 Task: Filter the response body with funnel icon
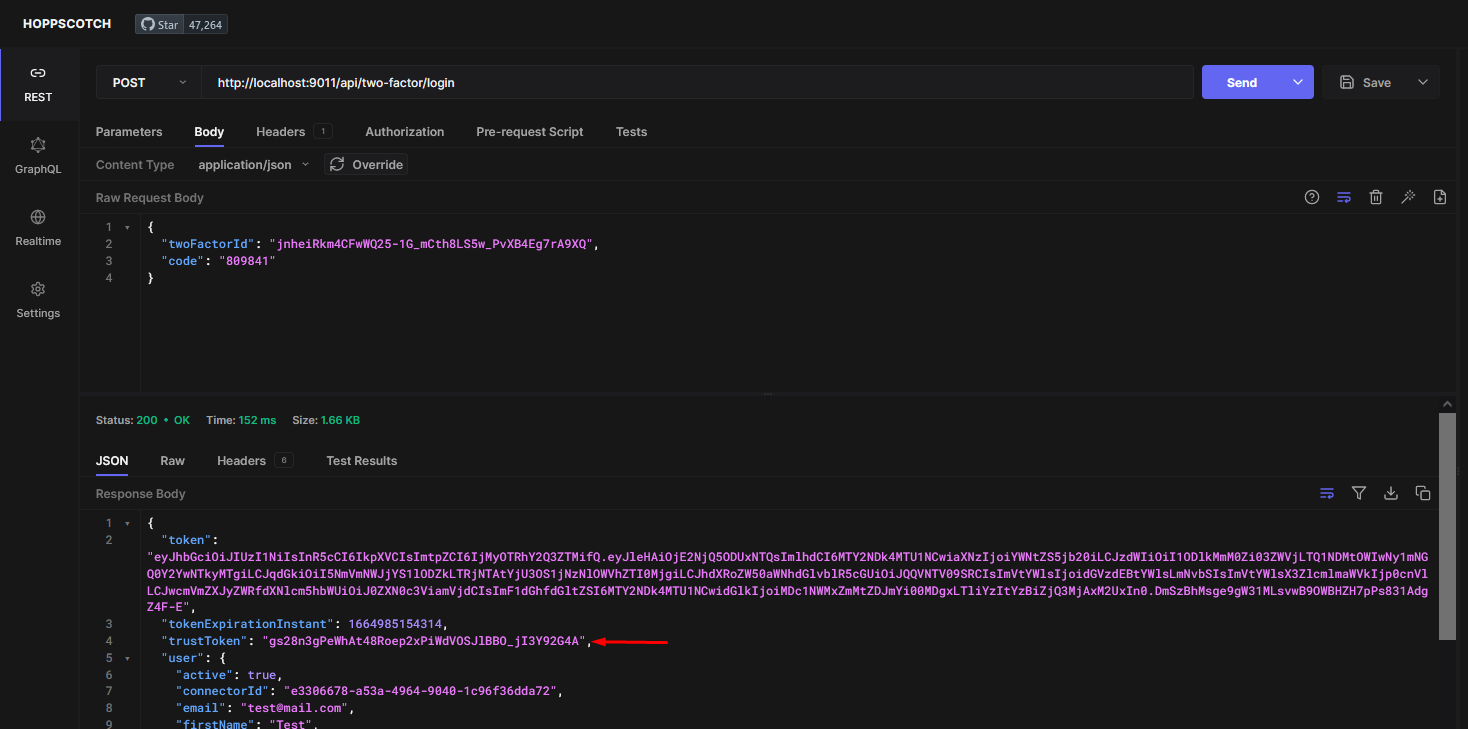coord(1359,493)
